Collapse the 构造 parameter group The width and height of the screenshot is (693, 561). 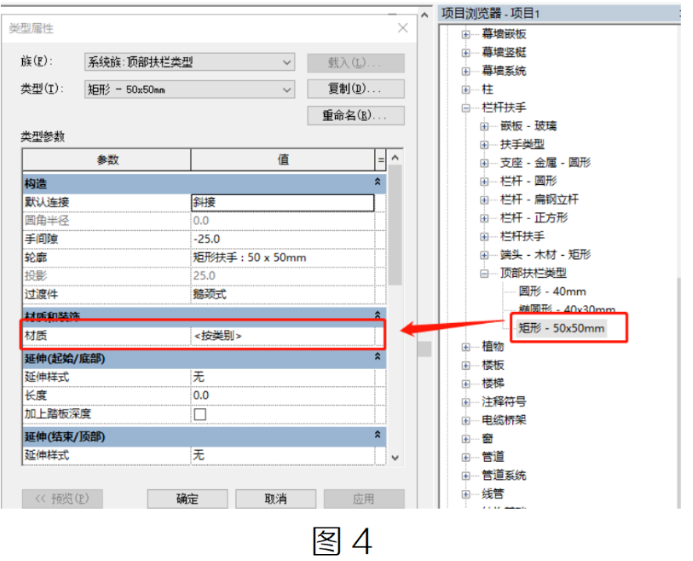tap(377, 182)
